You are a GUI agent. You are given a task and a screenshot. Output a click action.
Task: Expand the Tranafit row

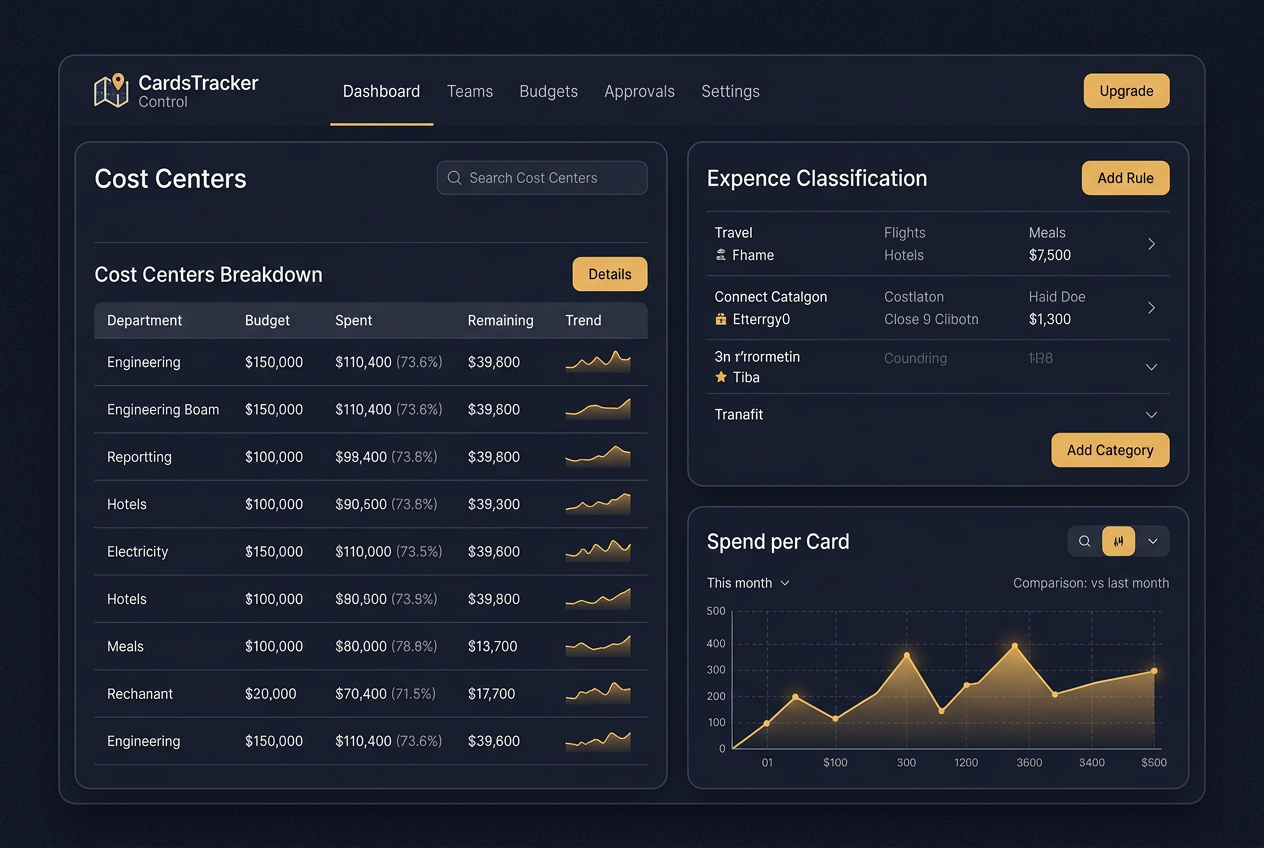click(x=1151, y=415)
